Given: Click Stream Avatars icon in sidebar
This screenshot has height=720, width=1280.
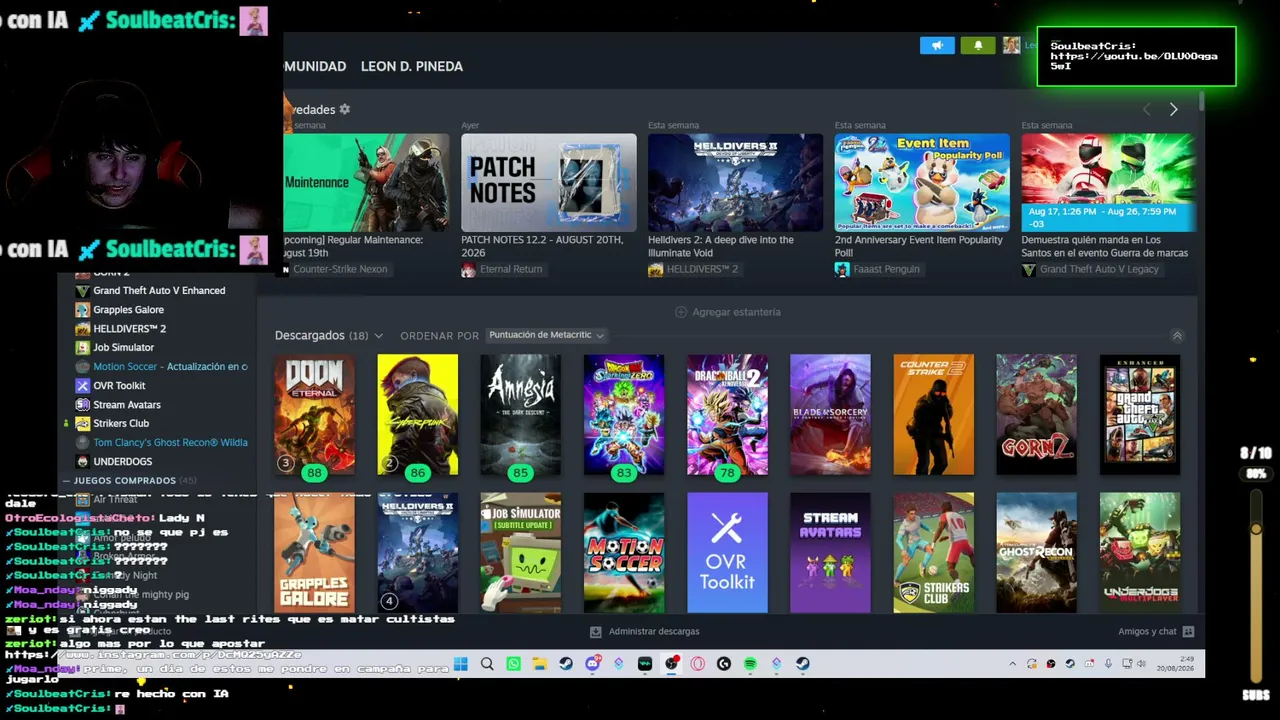Looking at the screenshot, I should pyautogui.click(x=83, y=404).
